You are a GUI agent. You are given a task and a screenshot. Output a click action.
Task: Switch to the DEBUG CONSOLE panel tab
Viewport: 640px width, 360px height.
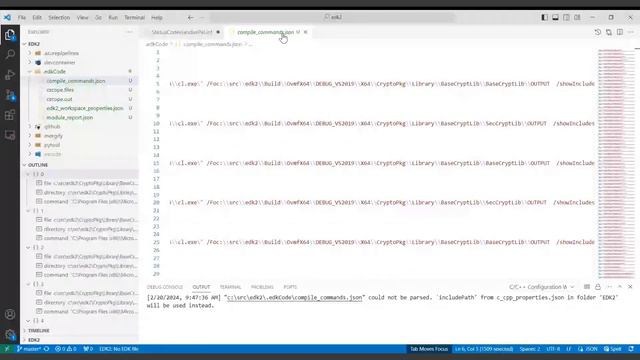click(164, 287)
